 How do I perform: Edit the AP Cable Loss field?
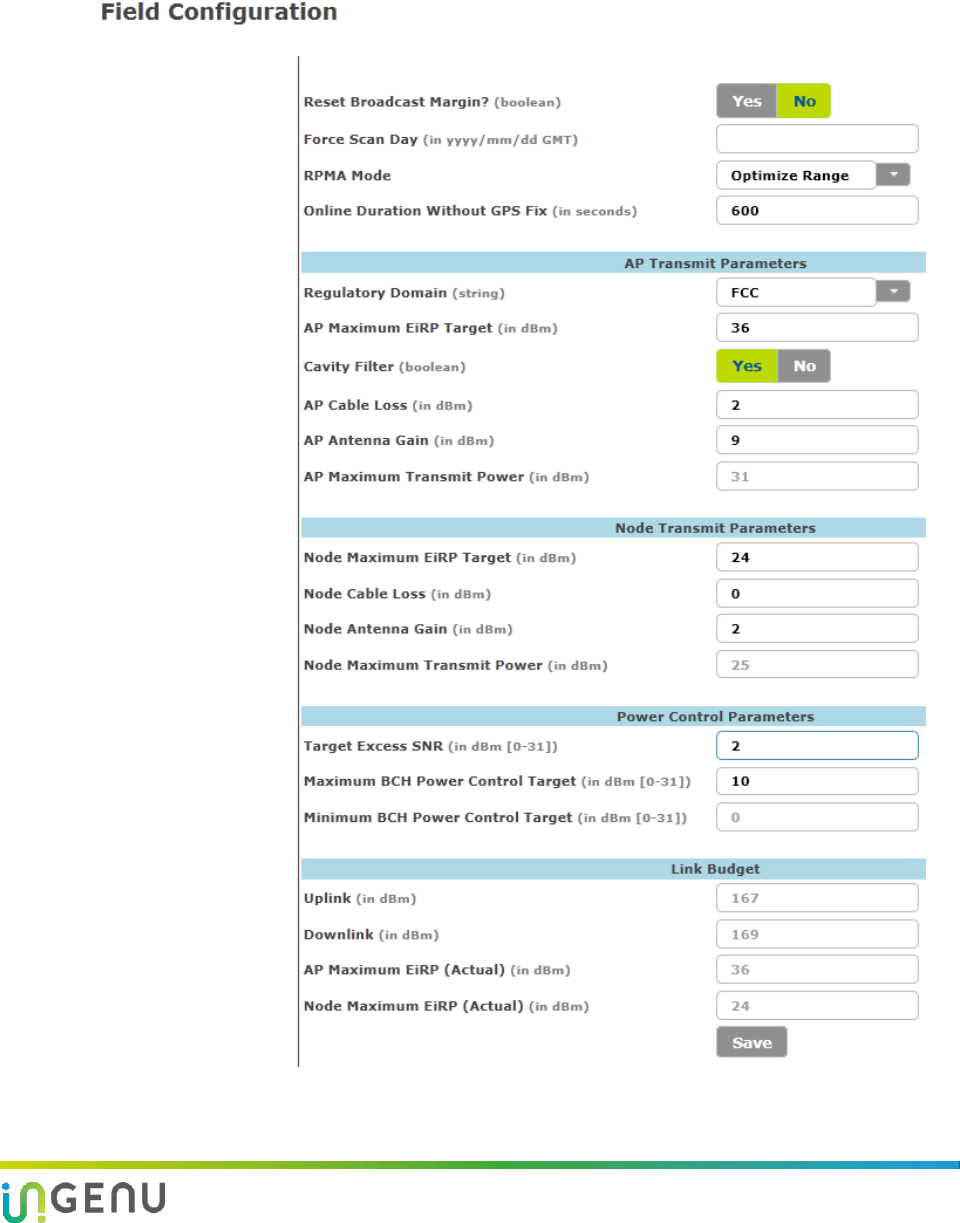pyautogui.click(x=817, y=404)
